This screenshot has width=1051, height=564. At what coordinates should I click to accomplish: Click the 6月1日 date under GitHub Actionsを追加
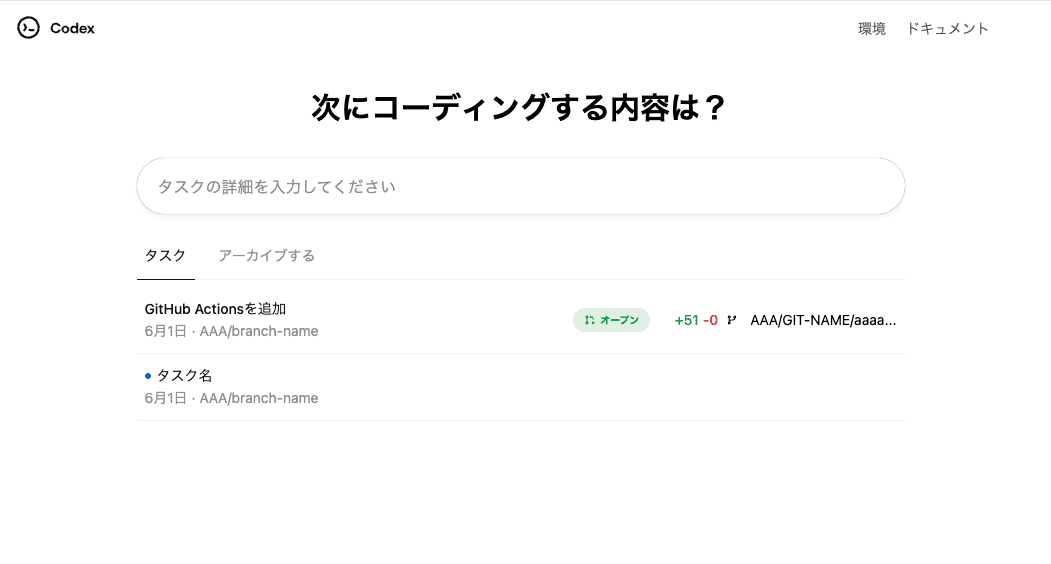click(165, 331)
